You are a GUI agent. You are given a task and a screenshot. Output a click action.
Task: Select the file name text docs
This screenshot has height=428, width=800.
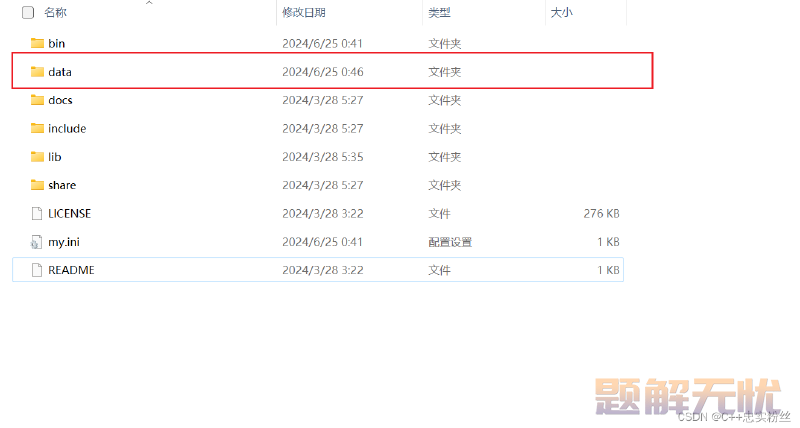point(60,100)
